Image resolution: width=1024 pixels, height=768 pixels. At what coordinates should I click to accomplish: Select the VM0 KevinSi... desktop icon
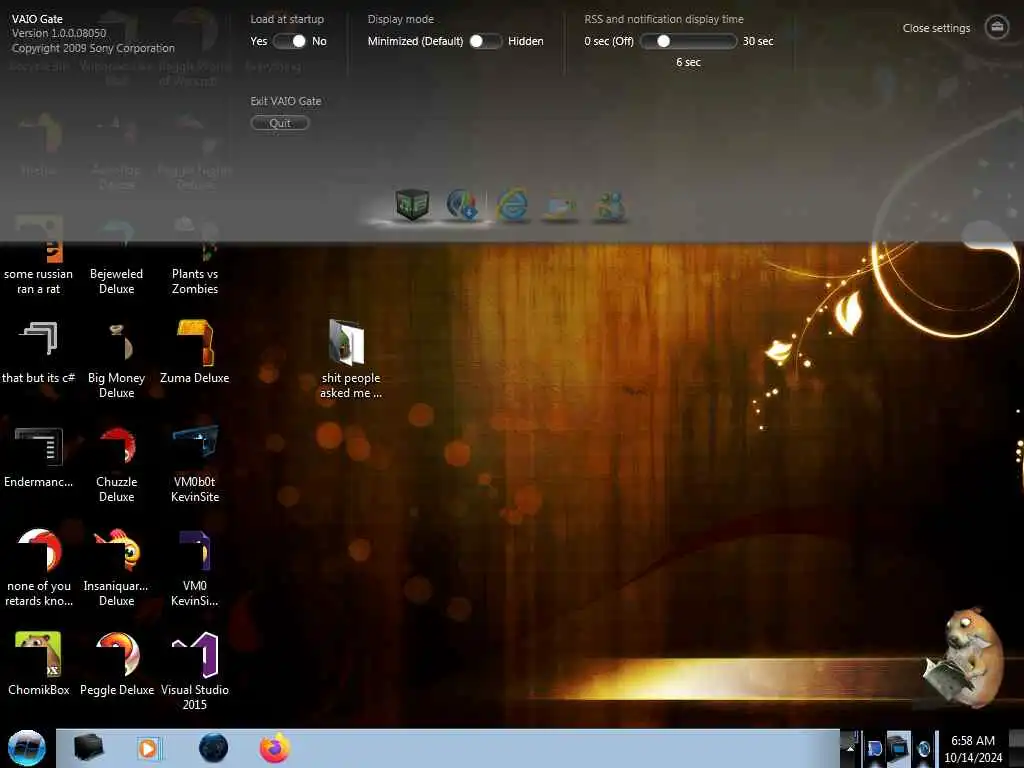[195, 568]
